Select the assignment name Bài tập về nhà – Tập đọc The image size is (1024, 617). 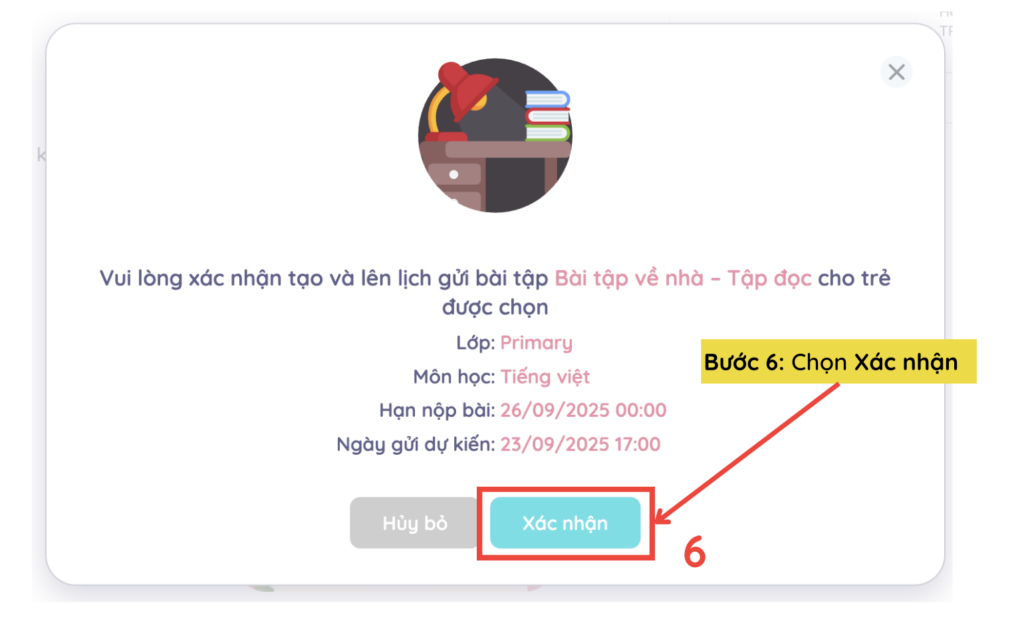(683, 278)
